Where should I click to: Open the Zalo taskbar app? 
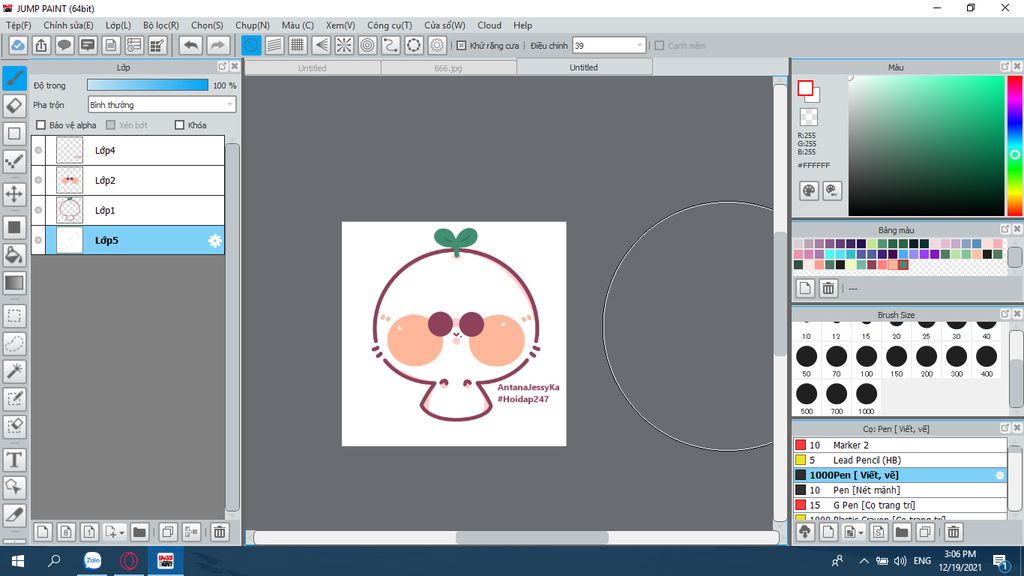coord(93,561)
